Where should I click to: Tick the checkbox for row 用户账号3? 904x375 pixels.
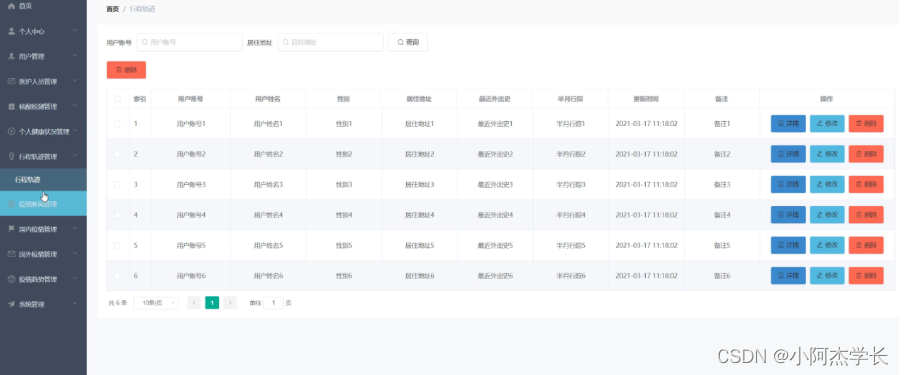[x=118, y=185]
